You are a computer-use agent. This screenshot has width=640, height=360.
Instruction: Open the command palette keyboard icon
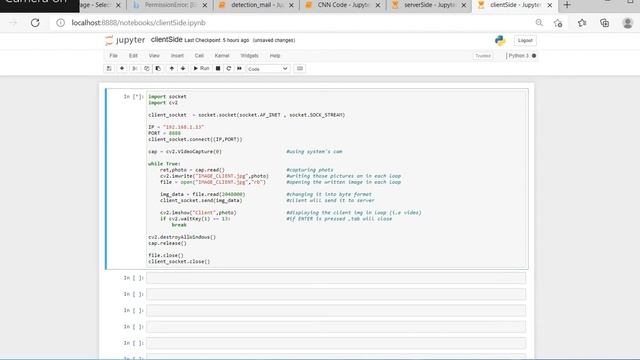point(300,69)
